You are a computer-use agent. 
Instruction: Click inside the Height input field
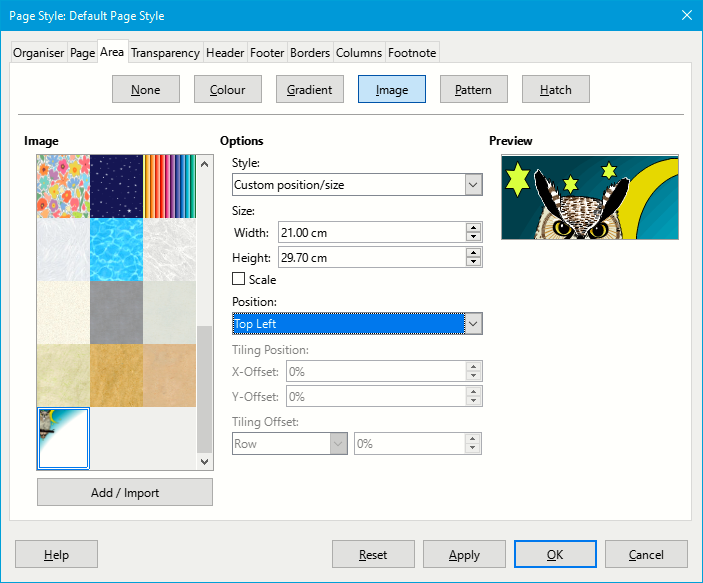[370, 257]
